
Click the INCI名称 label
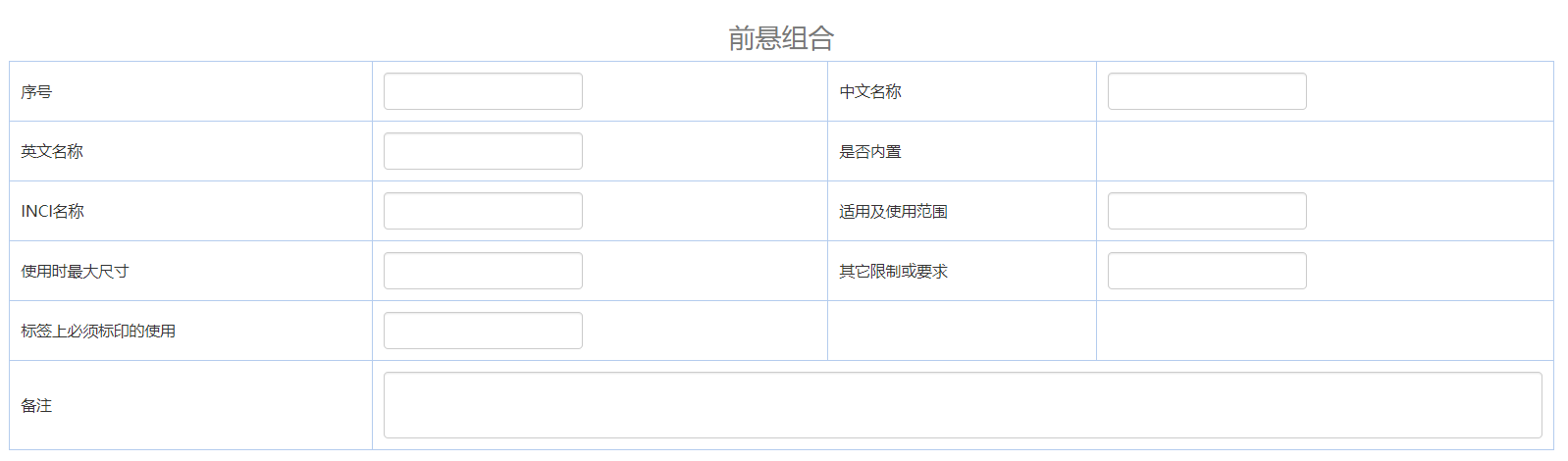coord(52,212)
